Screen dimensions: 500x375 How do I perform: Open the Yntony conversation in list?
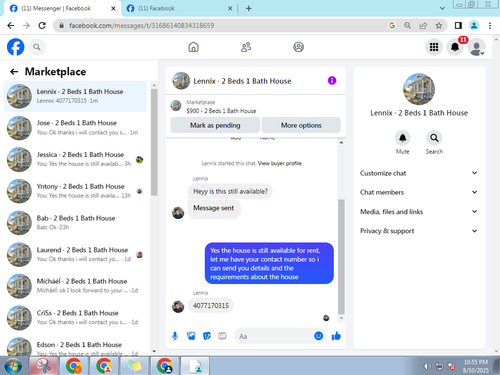(75, 191)
